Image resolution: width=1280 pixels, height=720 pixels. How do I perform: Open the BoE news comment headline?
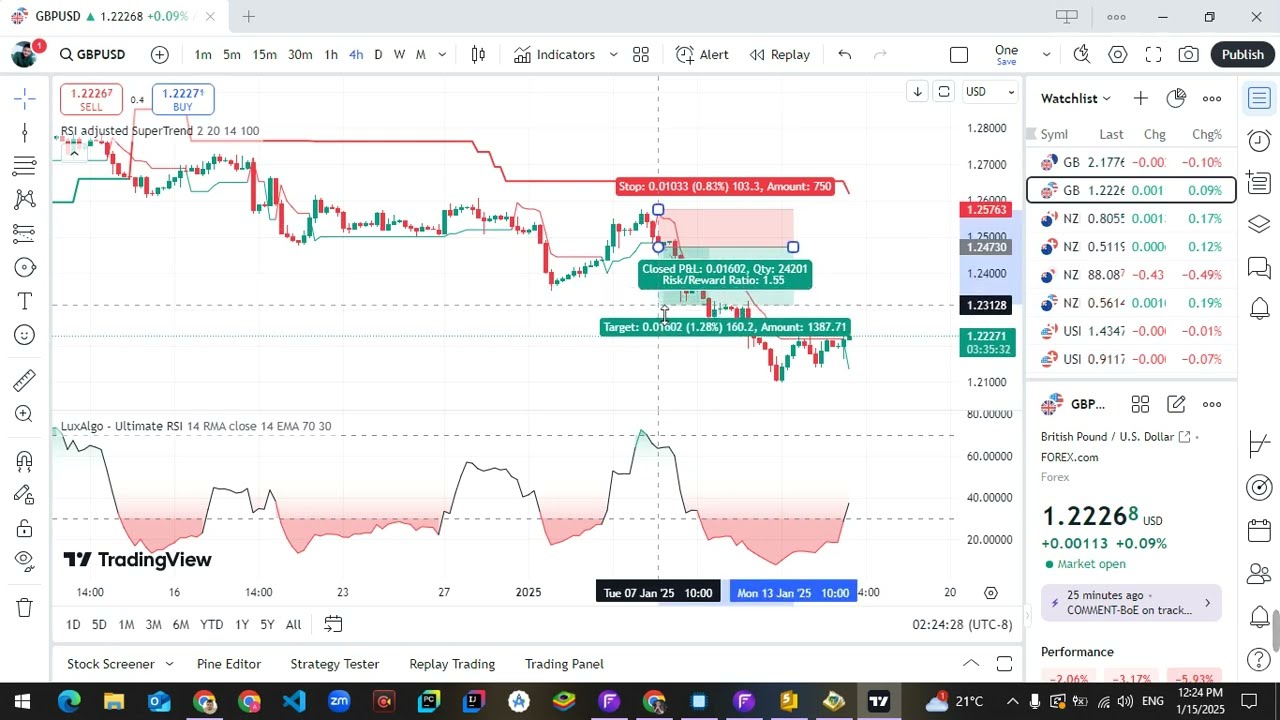(x=1131, y=603)
